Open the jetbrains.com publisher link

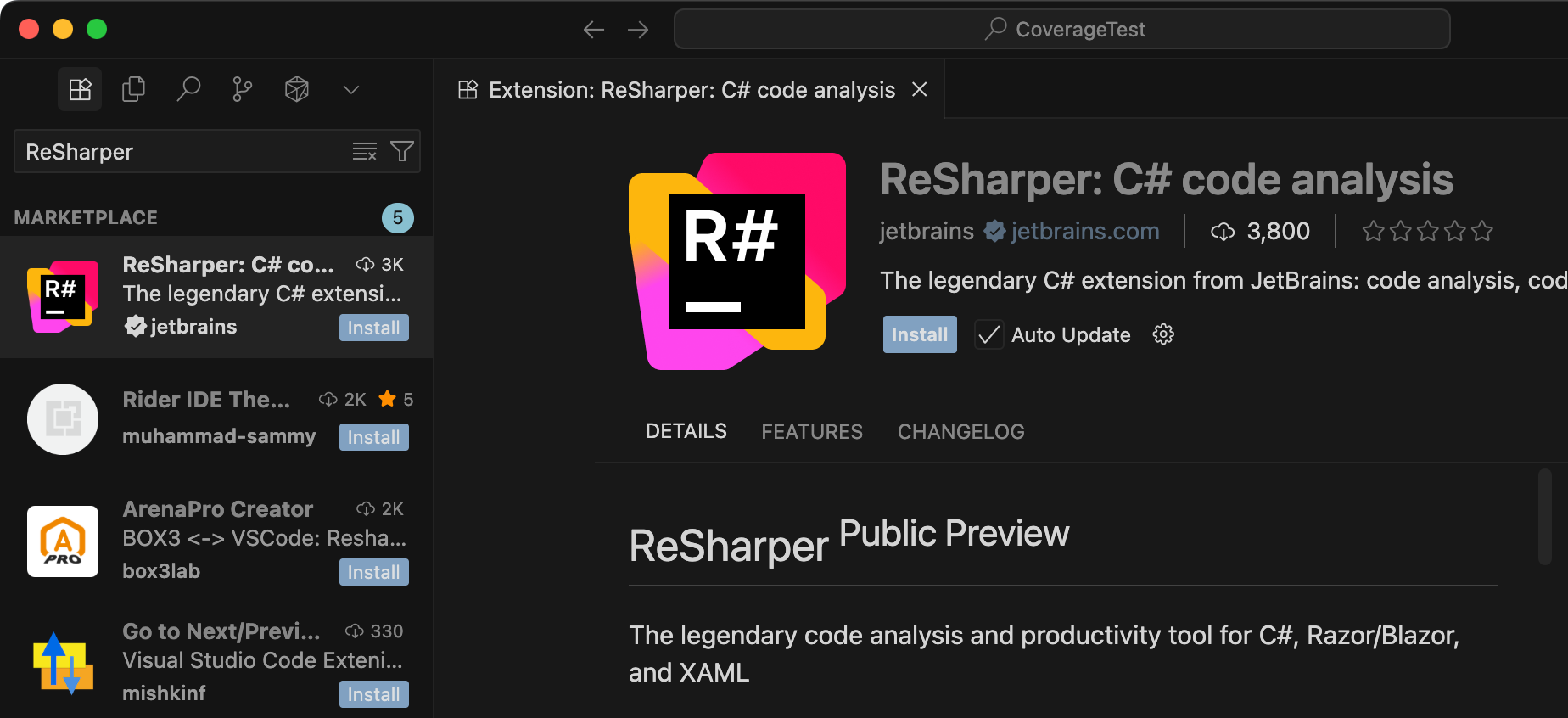click(1084, 231)
